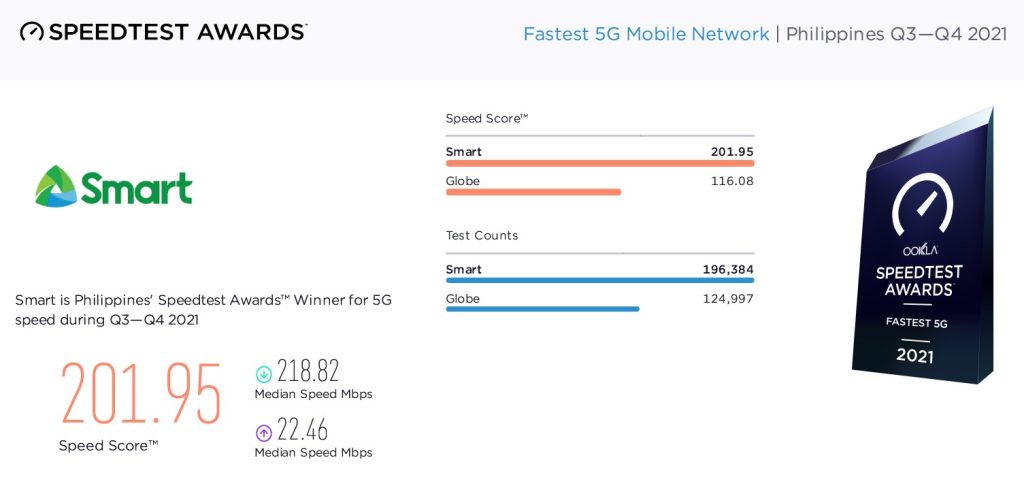Click Globe's orange Speed Score bar
1024x479 pixels.
pos(533,192)
